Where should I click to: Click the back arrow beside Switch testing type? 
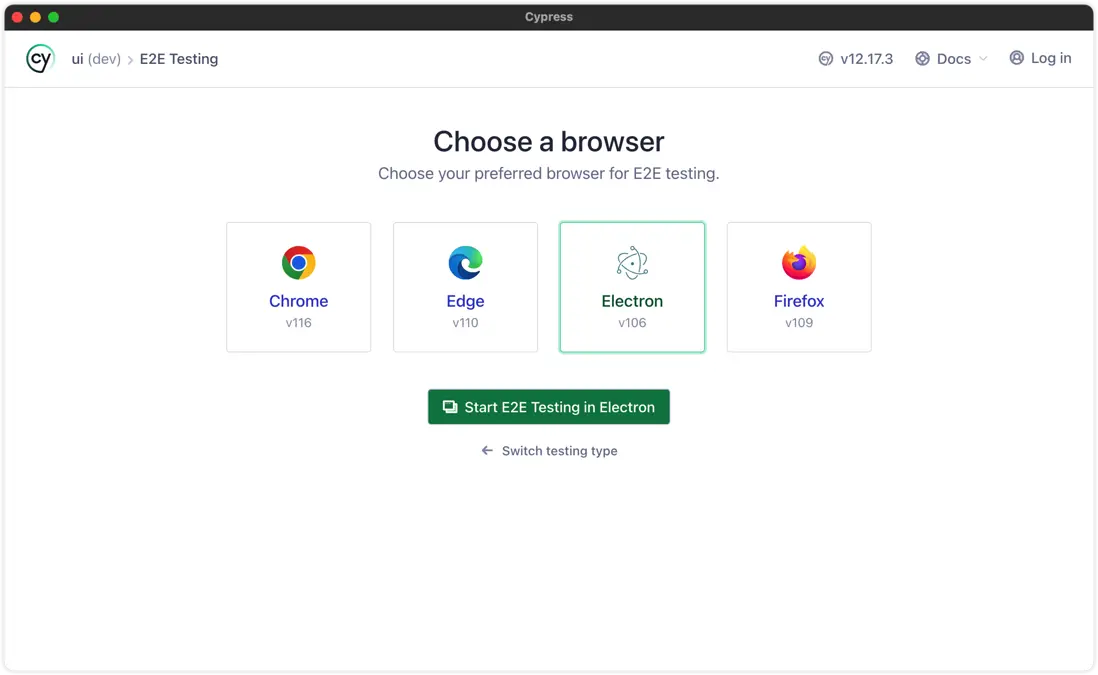(x=487, y=450)
